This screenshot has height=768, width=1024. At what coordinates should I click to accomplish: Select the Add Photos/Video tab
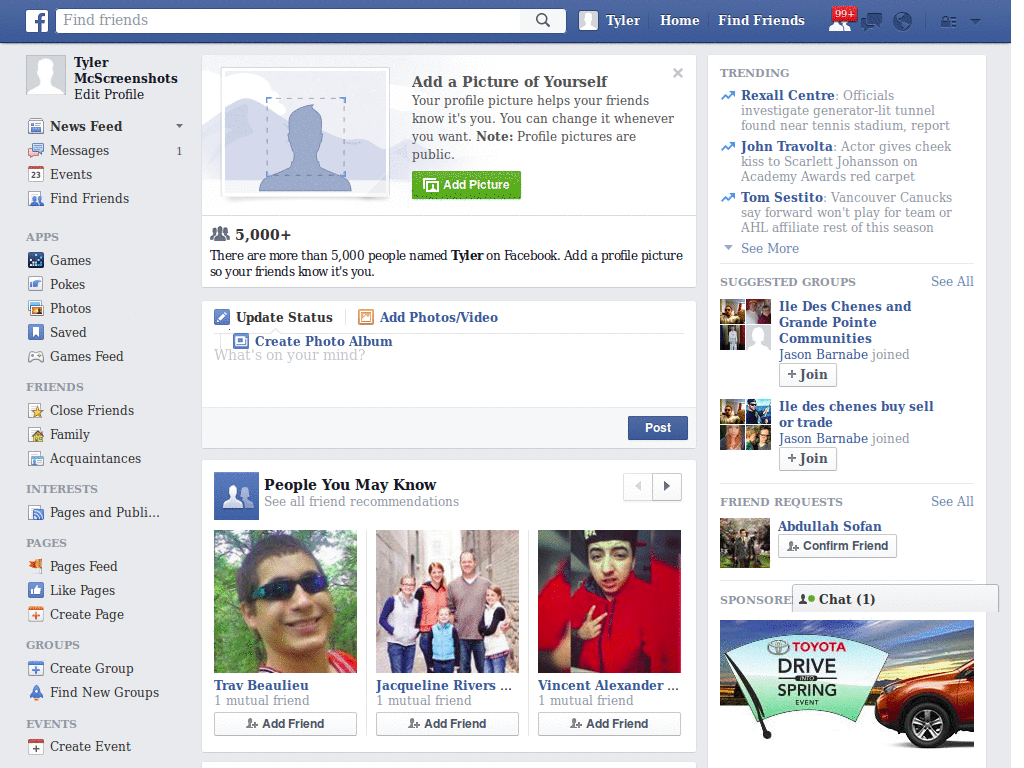[428, 317]
